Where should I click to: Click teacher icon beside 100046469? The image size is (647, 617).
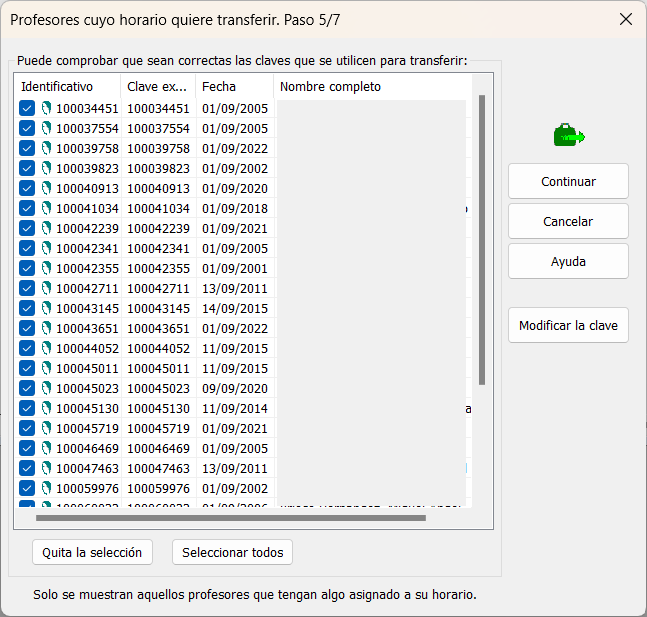pyautogui.click(x=46, y=449)
